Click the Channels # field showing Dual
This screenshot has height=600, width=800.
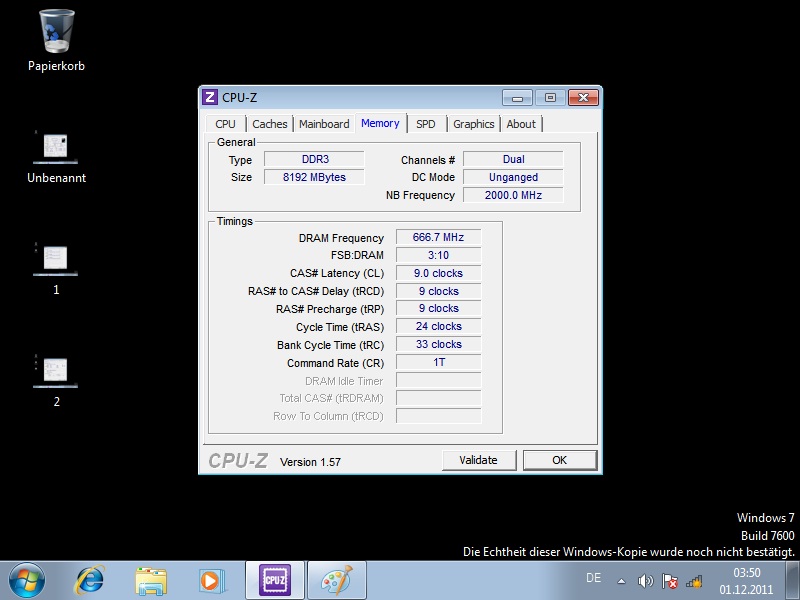(x=513, y=159)
